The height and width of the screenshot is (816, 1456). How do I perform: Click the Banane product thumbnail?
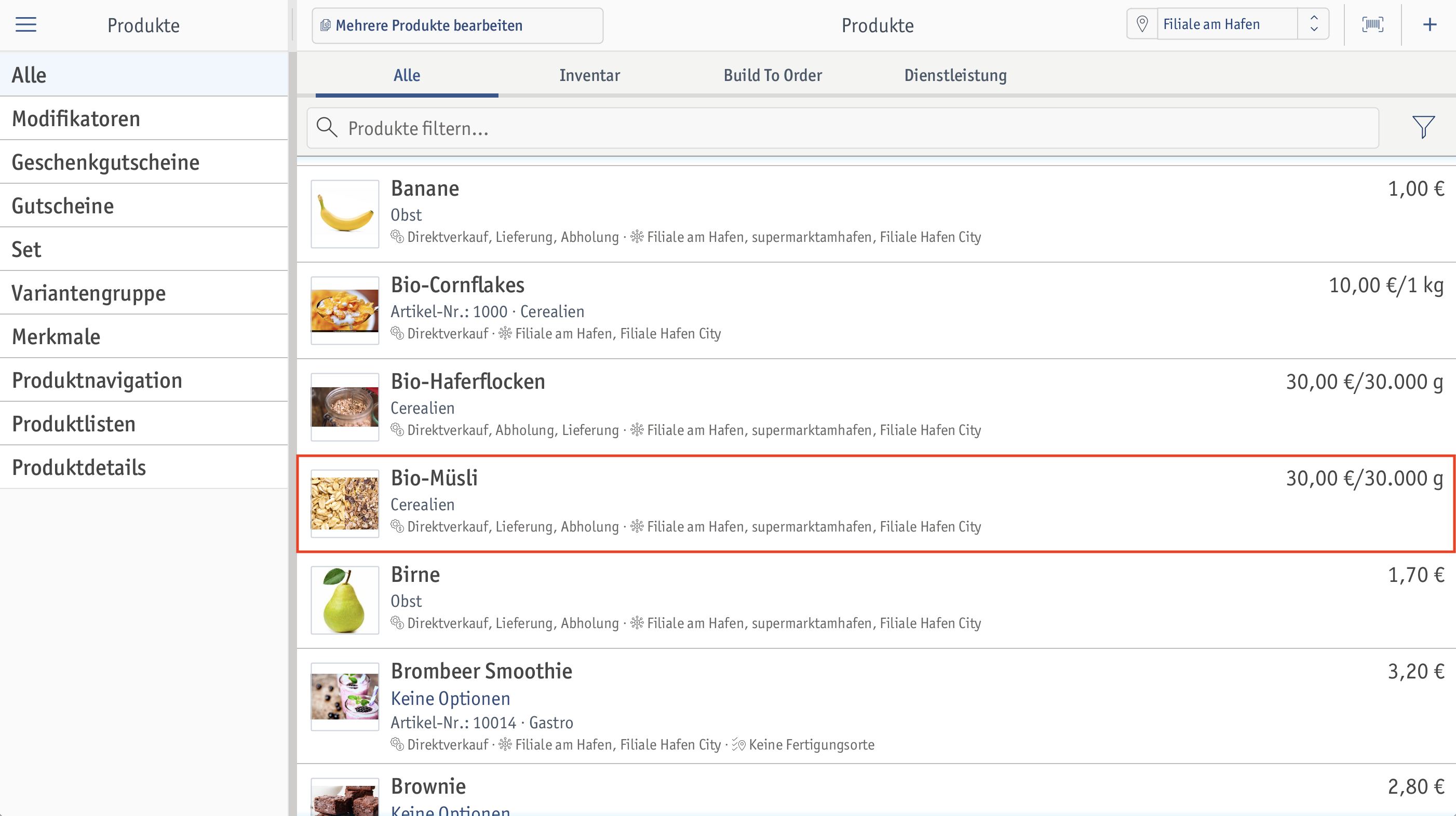345,214
